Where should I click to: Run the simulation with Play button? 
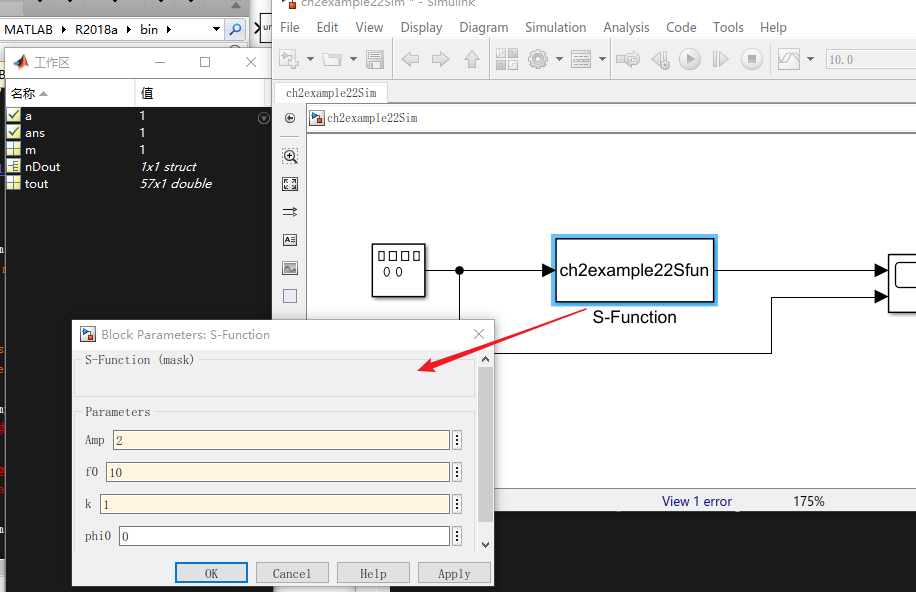click(690, 59)
